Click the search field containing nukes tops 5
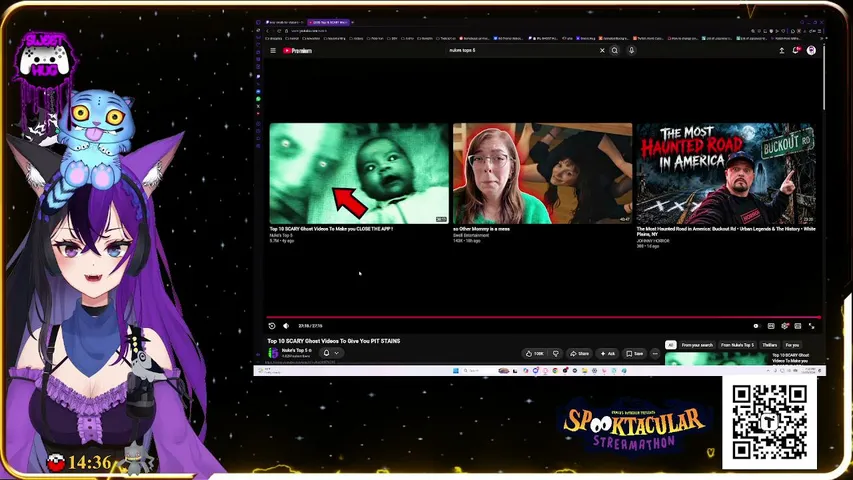 tap(522, 51)
